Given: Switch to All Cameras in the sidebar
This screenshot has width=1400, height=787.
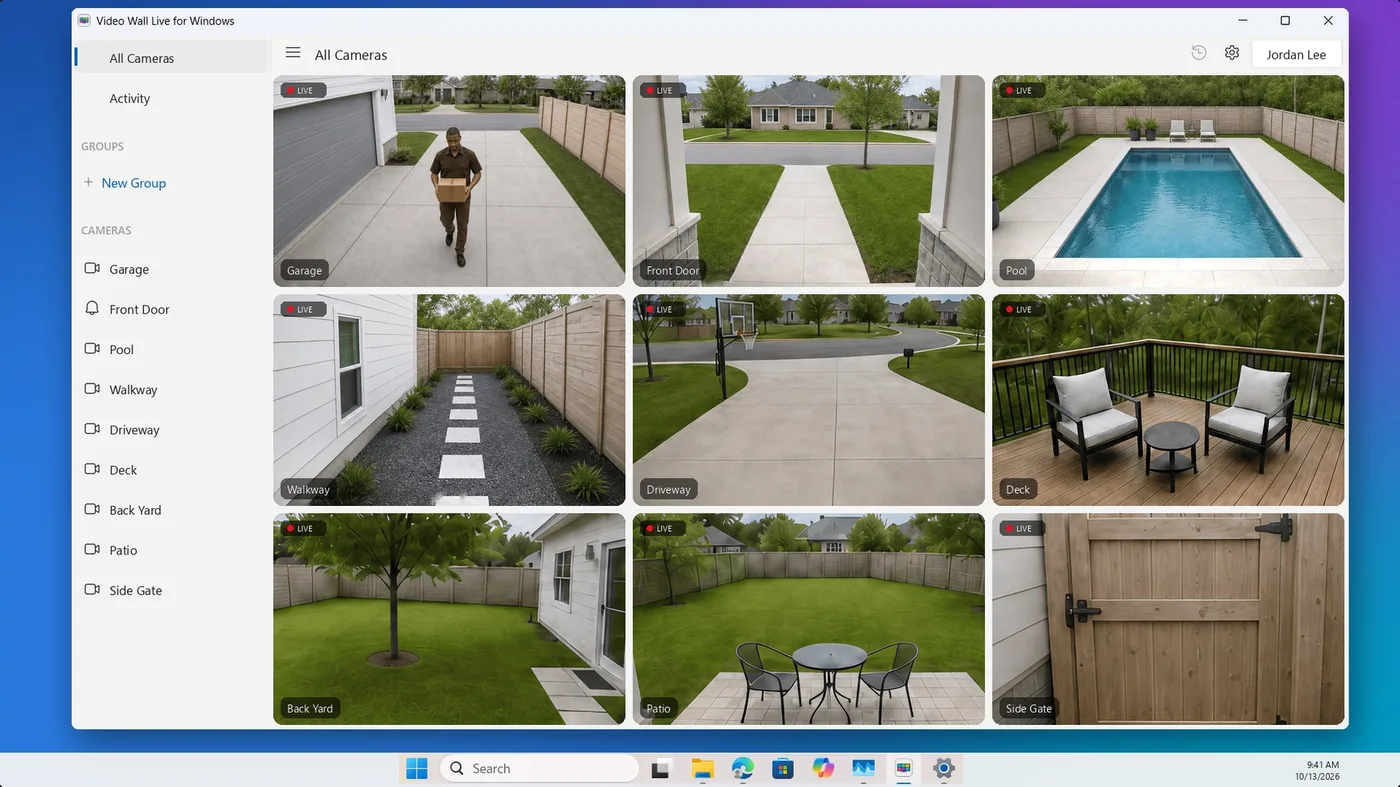Looking at the screenshot, I should [171, 58].
